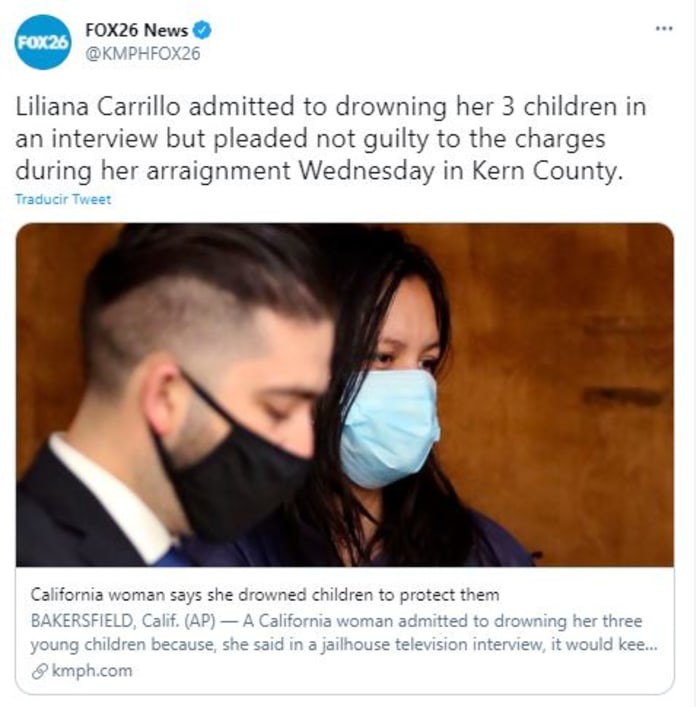700x707 pixels.
Task: Click the chain link icon beside kmph.com
Action: (x=40, y=672)
